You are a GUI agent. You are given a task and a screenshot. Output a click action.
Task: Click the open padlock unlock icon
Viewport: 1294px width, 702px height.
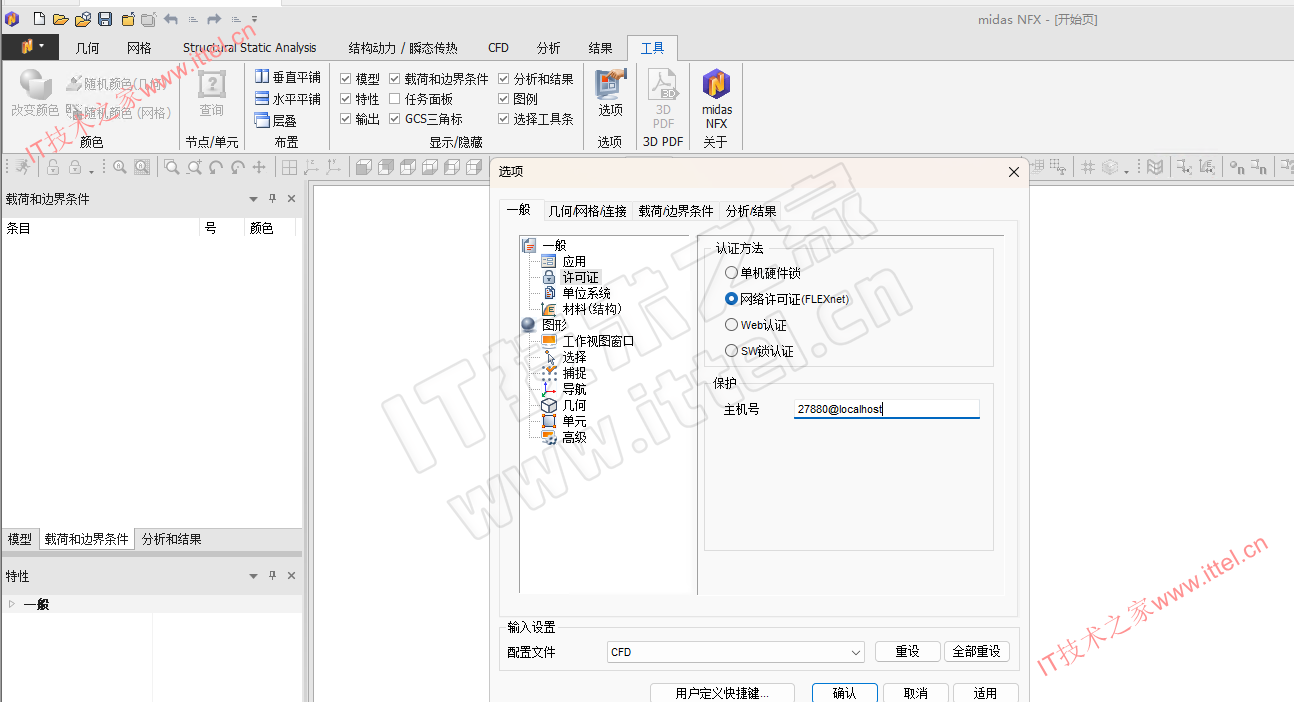pyautogui.click(x=53, y=168)
